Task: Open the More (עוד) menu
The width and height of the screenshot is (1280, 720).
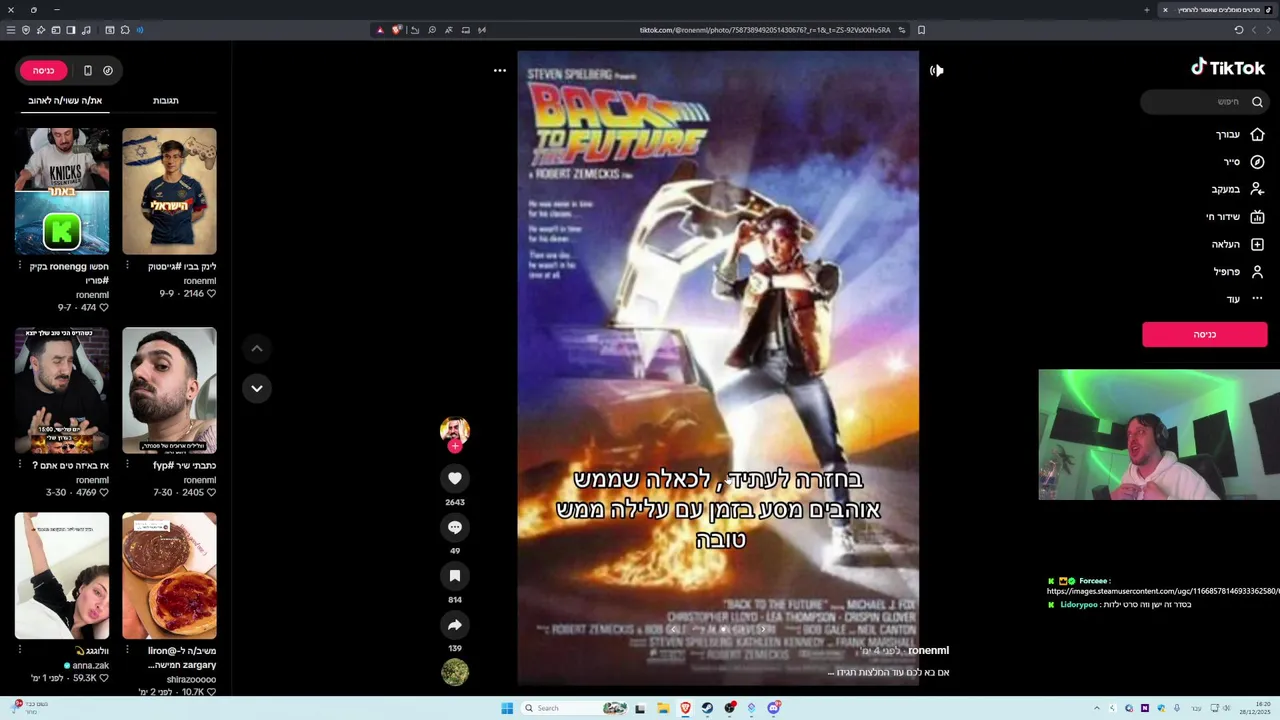Action: coord(1245,299)
